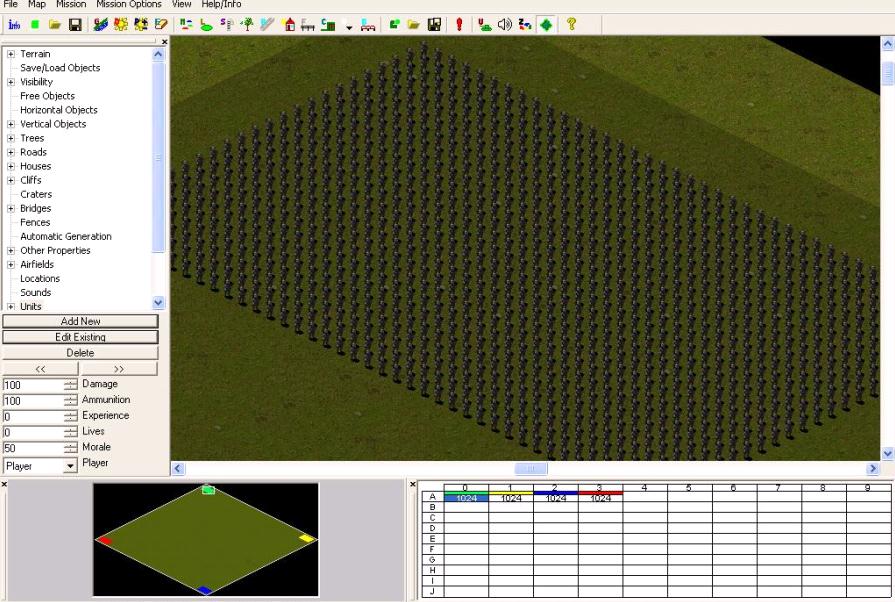895x602 pixels.
Task: Open help with yellow question mark icon
Action: tap(571, 25)
